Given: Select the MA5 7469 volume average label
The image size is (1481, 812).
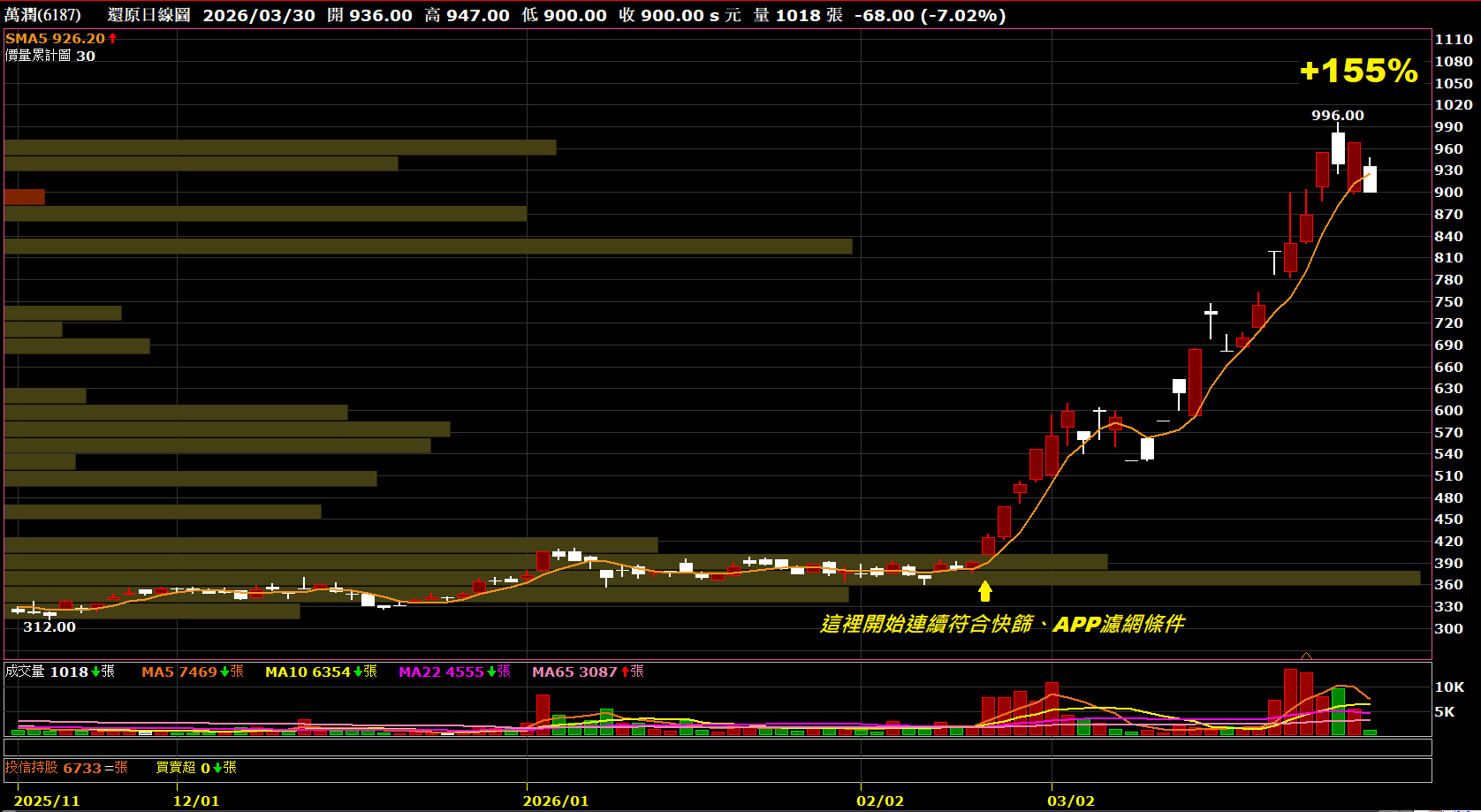Looking at the screenshot, I should pyautogui.click(x=193, y=672).
